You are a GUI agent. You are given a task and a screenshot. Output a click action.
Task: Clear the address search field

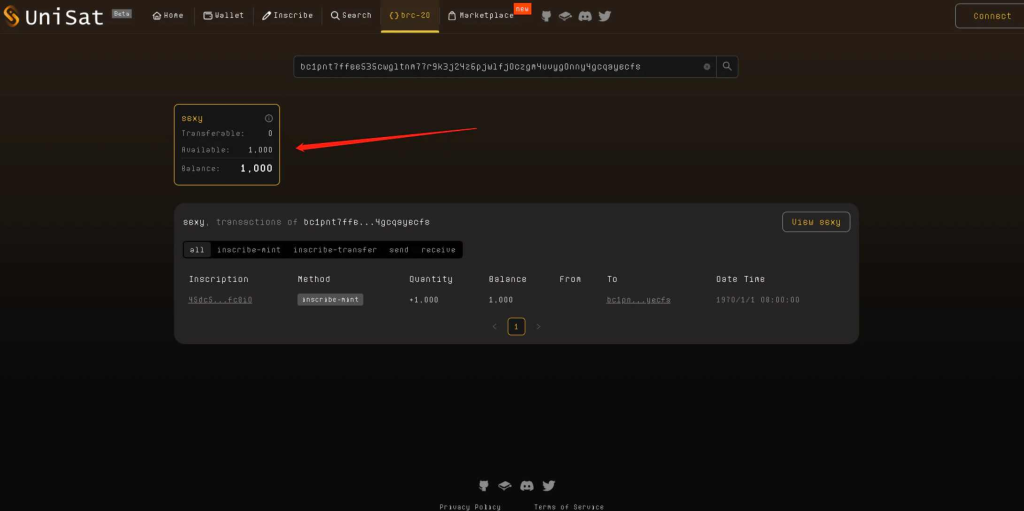707,67
